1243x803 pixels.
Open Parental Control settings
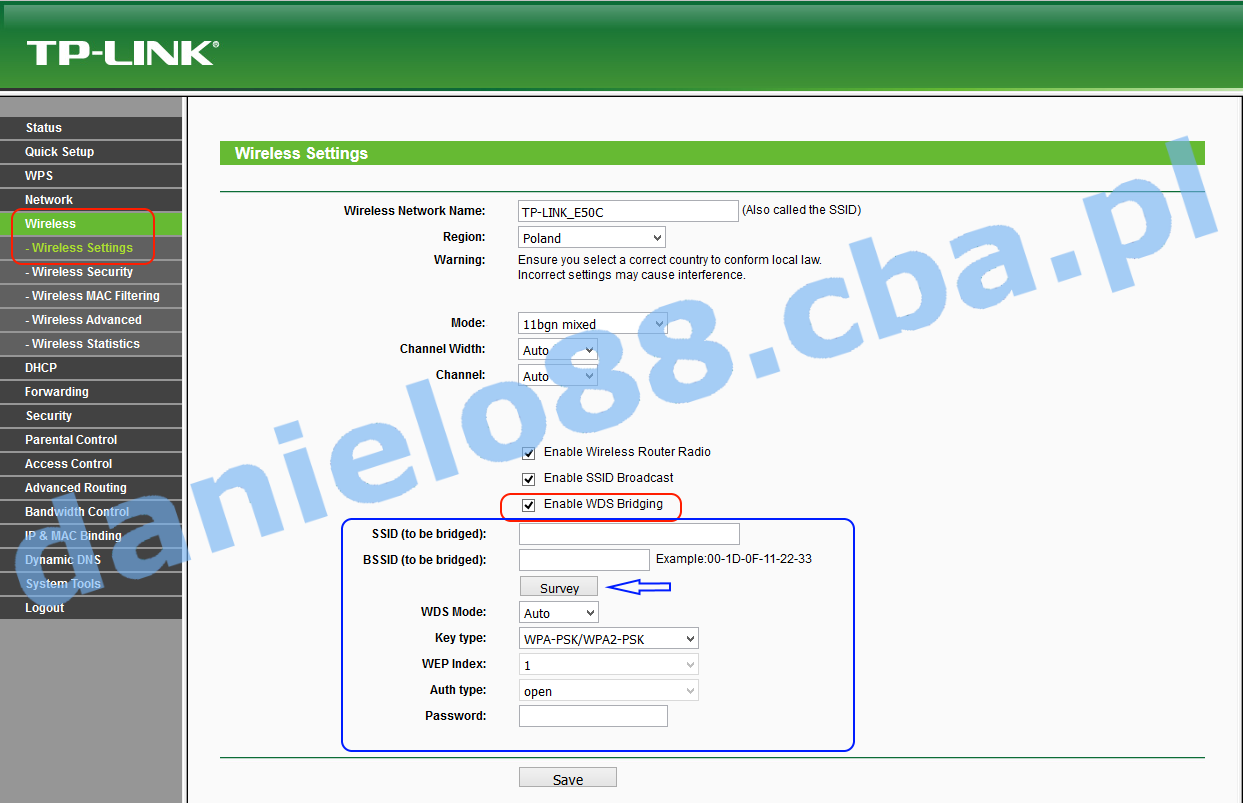click(91, 440)
